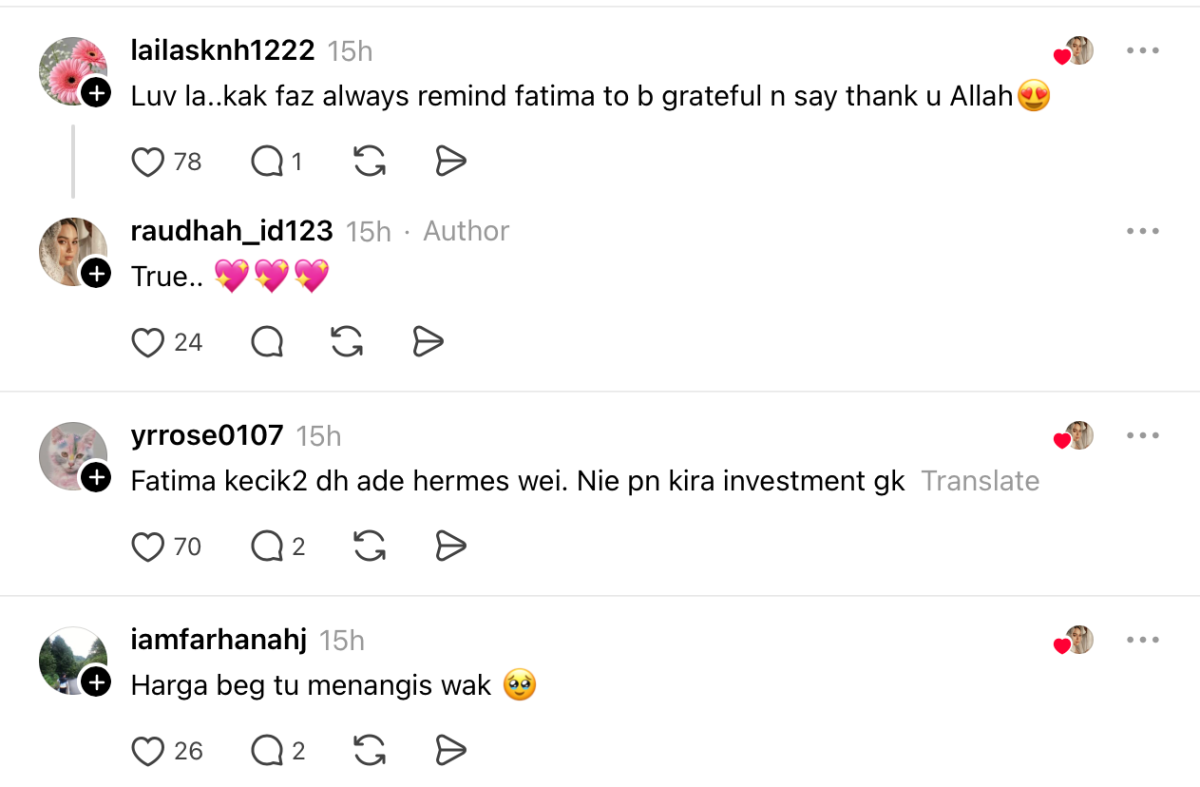Open more options for raudhah_id123's reply
The image size is (1200, 787).
(x=1142, y=231)
